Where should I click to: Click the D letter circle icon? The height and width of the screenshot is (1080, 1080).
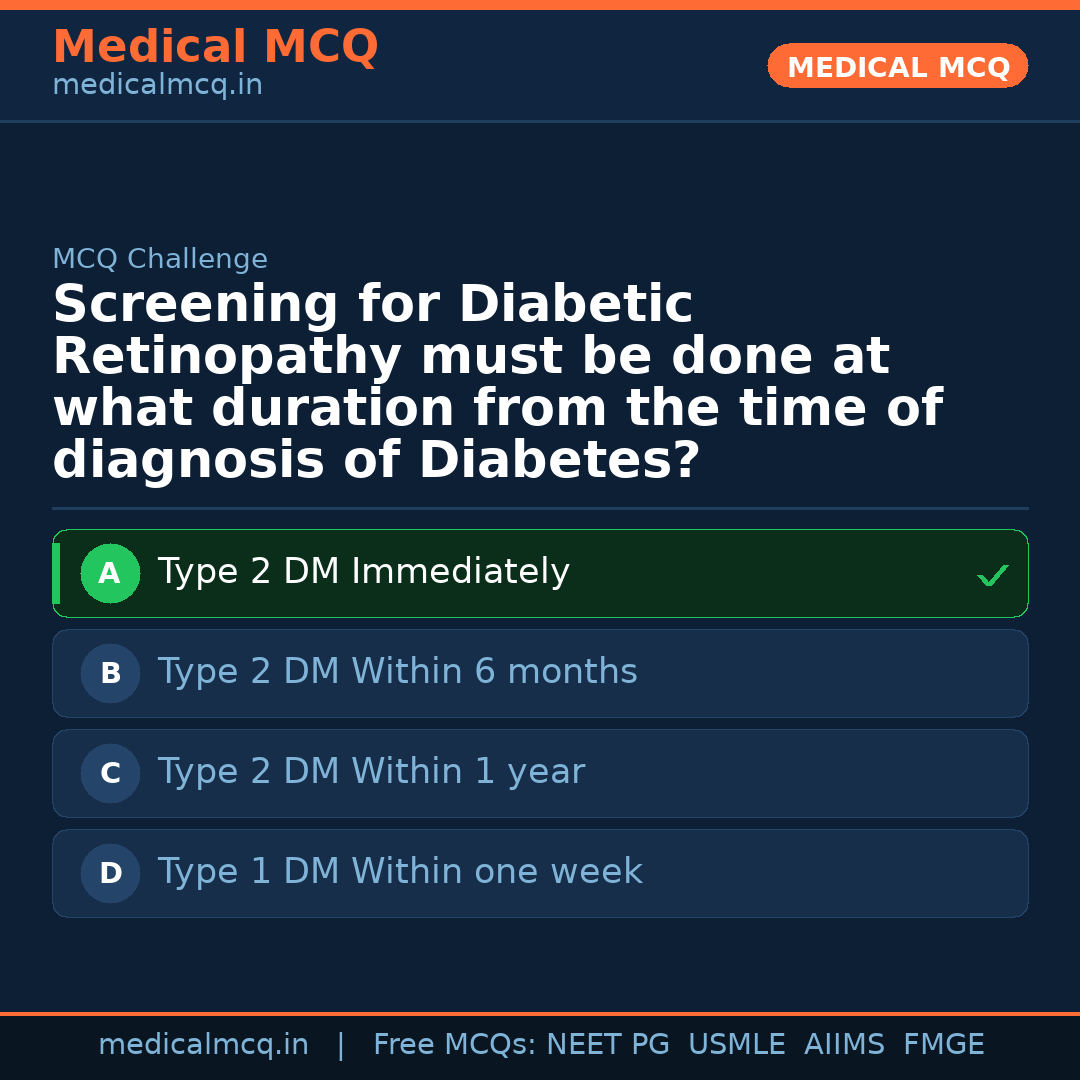coord(110,874)
